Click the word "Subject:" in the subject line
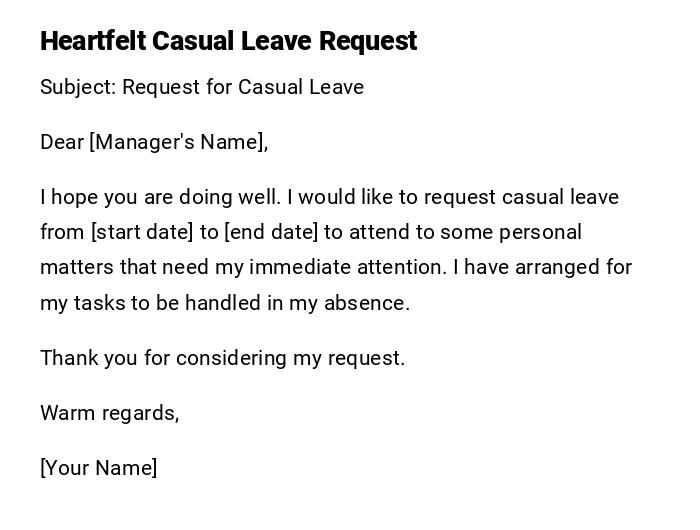 [x=77, y=87]
